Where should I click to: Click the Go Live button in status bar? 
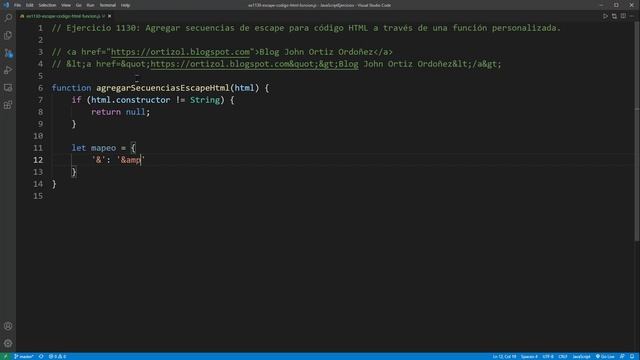point(605,356)
